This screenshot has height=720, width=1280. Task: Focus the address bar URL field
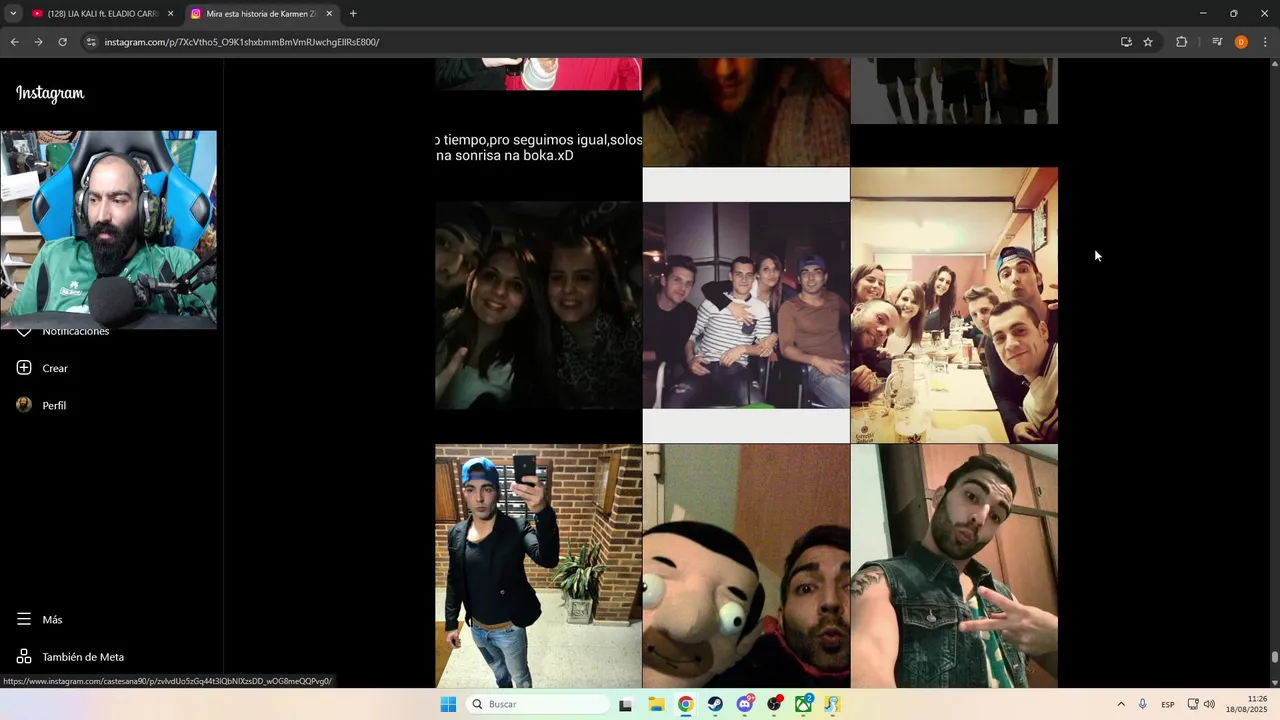click(600, 42)
